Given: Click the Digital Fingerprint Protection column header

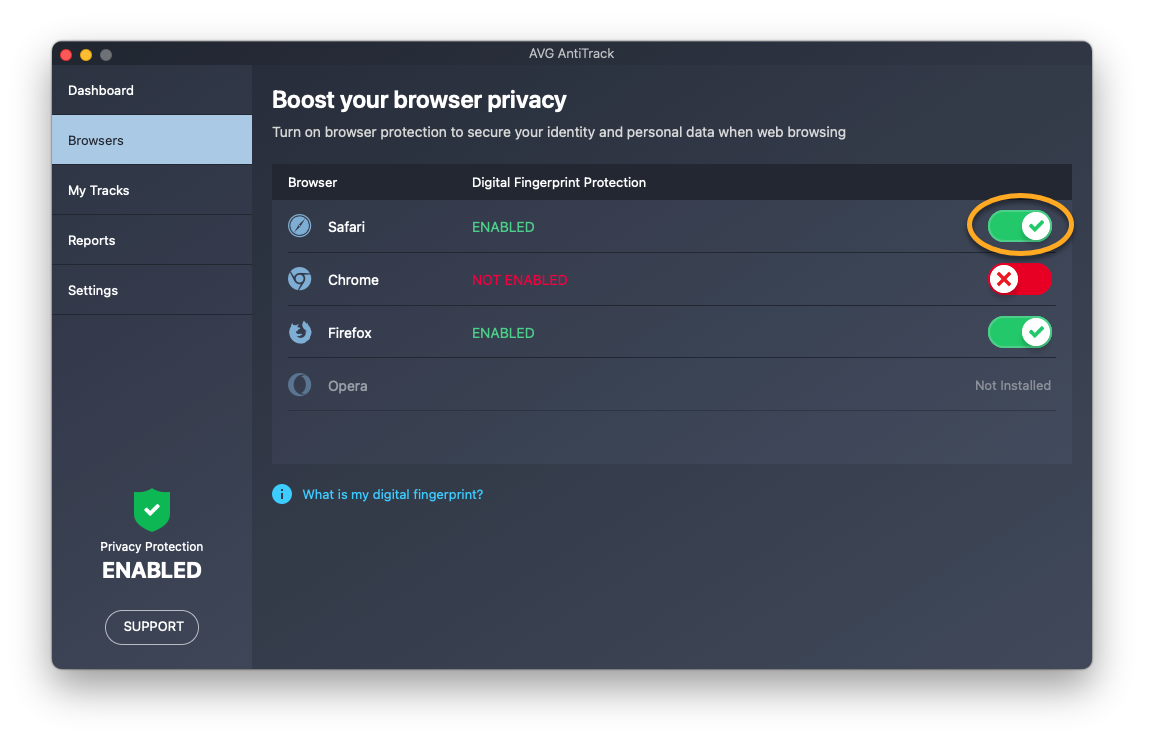Looking at the screenshot, I should coord(559,182).
